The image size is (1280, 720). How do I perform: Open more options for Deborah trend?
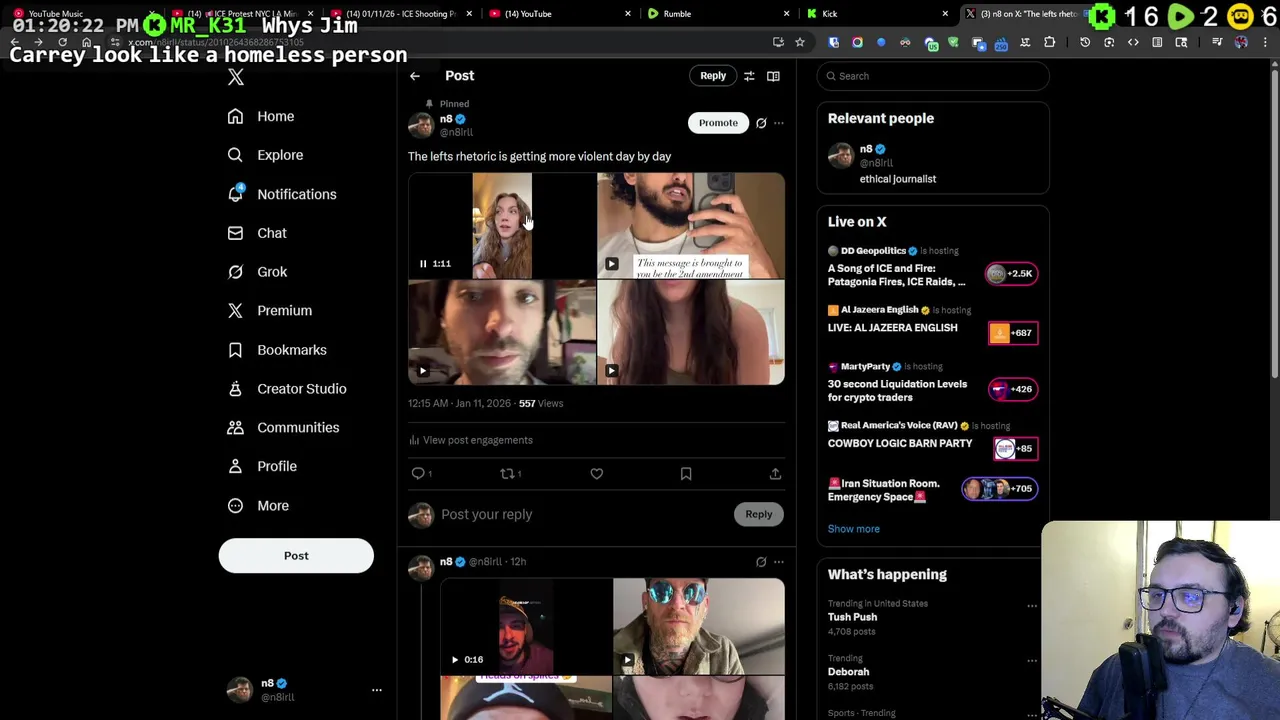coord(1032,661)
